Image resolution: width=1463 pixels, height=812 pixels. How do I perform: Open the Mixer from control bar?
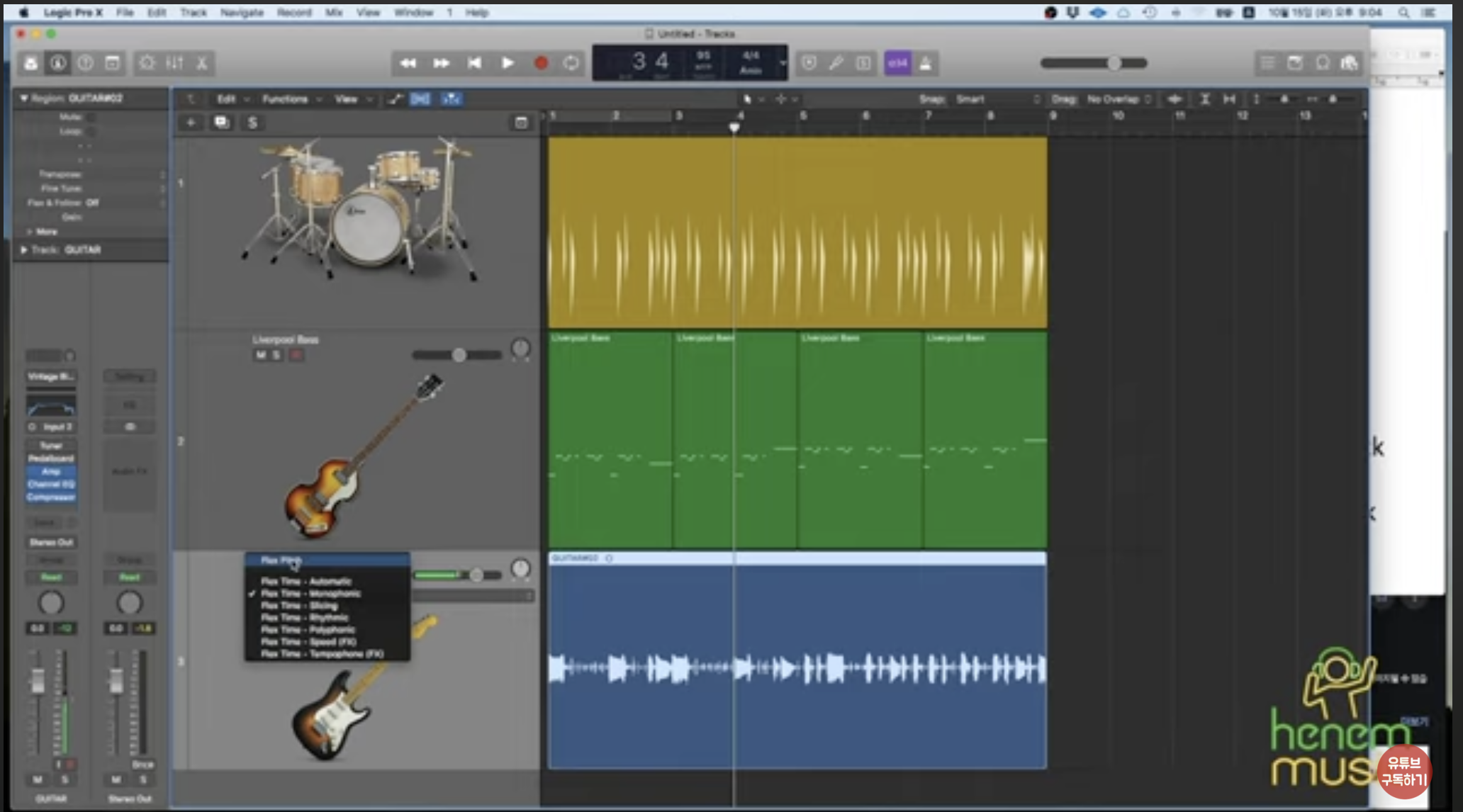174,63
